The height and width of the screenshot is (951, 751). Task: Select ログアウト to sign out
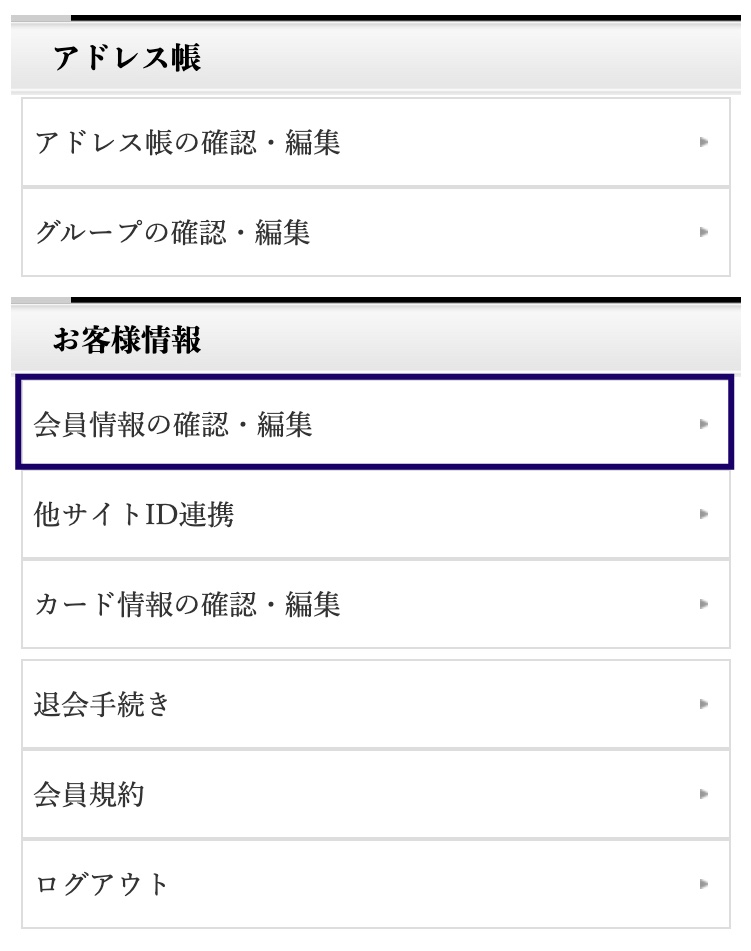click(376, 884)
